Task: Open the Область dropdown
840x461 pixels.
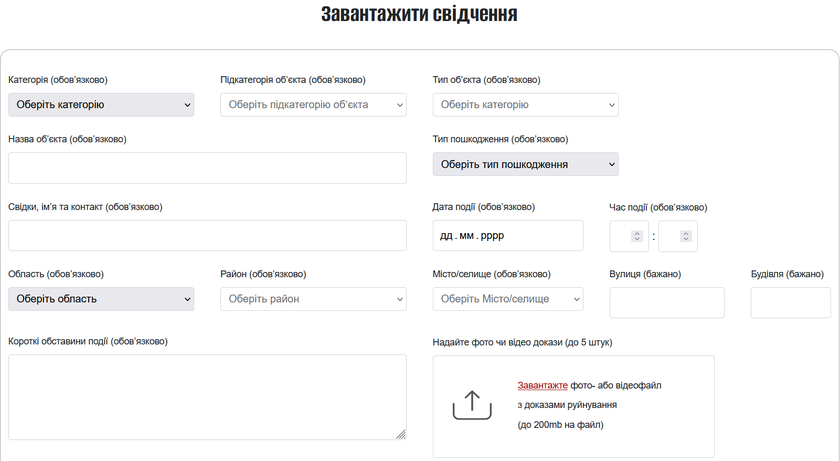Action: click(101, 299)
